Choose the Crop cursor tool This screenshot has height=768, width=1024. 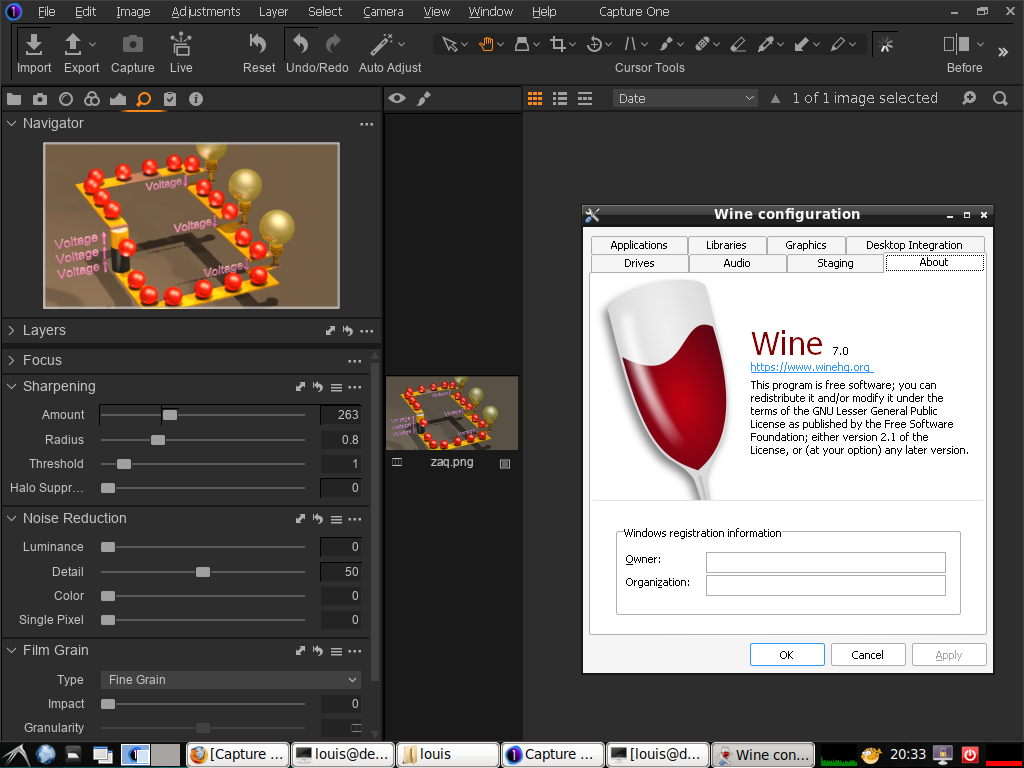pos(558,44)
